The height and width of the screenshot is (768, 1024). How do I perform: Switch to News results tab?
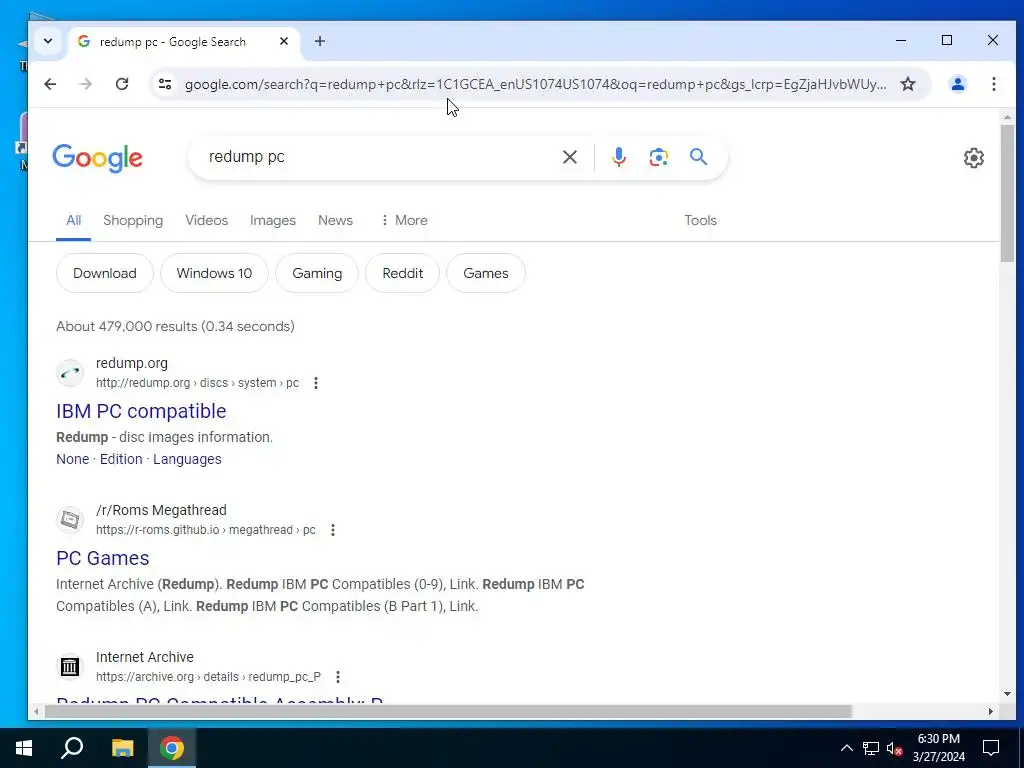335,221
